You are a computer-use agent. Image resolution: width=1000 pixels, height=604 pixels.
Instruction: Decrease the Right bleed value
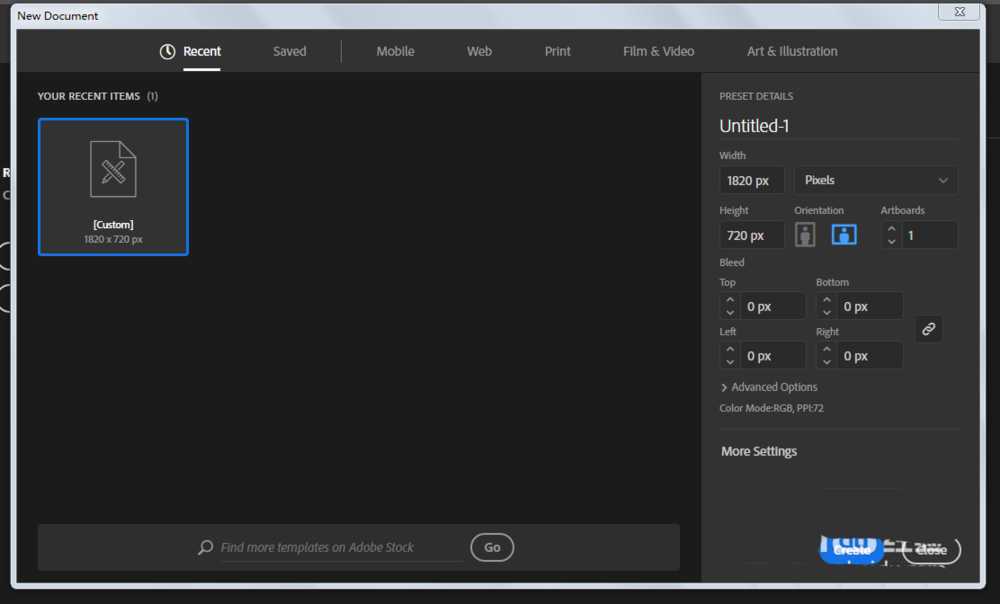point(827,362)
